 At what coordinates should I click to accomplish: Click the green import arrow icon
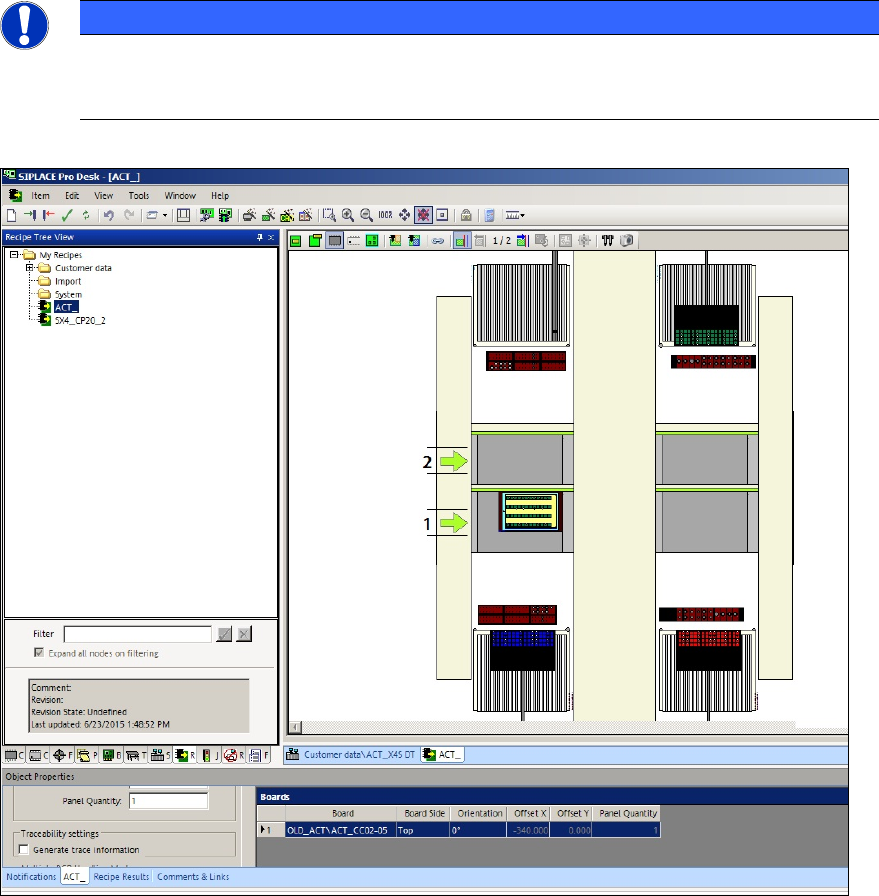(30, 215)
